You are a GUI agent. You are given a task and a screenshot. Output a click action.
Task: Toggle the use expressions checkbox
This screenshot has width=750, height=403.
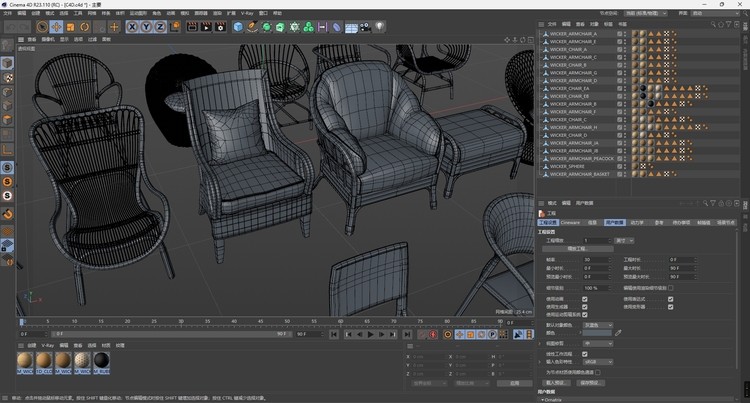tap(671, 299)
